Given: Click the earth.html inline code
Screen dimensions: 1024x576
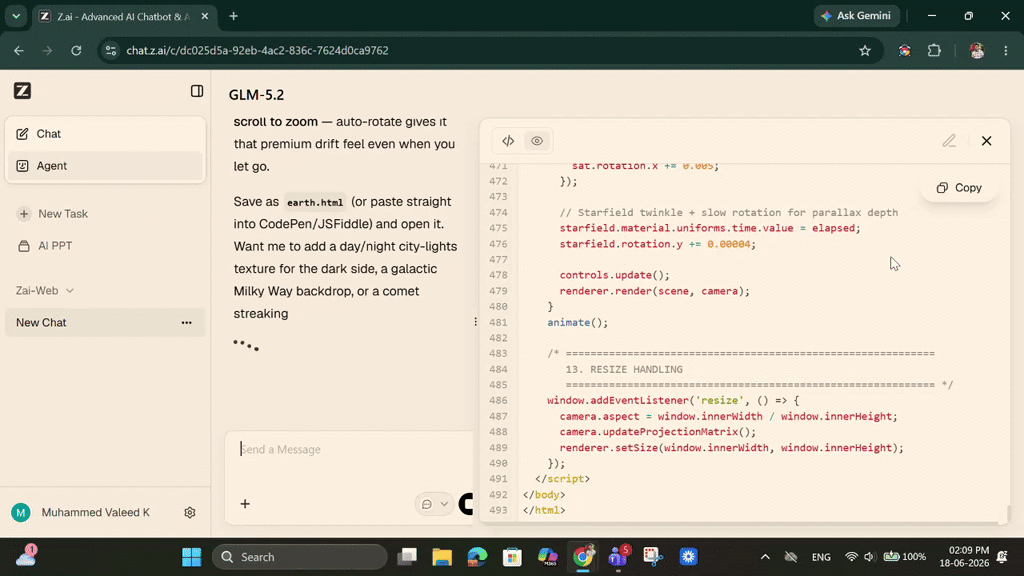Looking at the screenshot, I should click(315, 202).
